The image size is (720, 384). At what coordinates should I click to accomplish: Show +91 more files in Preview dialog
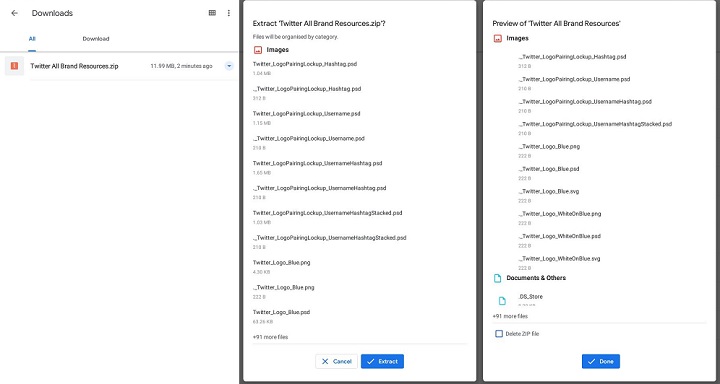(x=510, y=316)
